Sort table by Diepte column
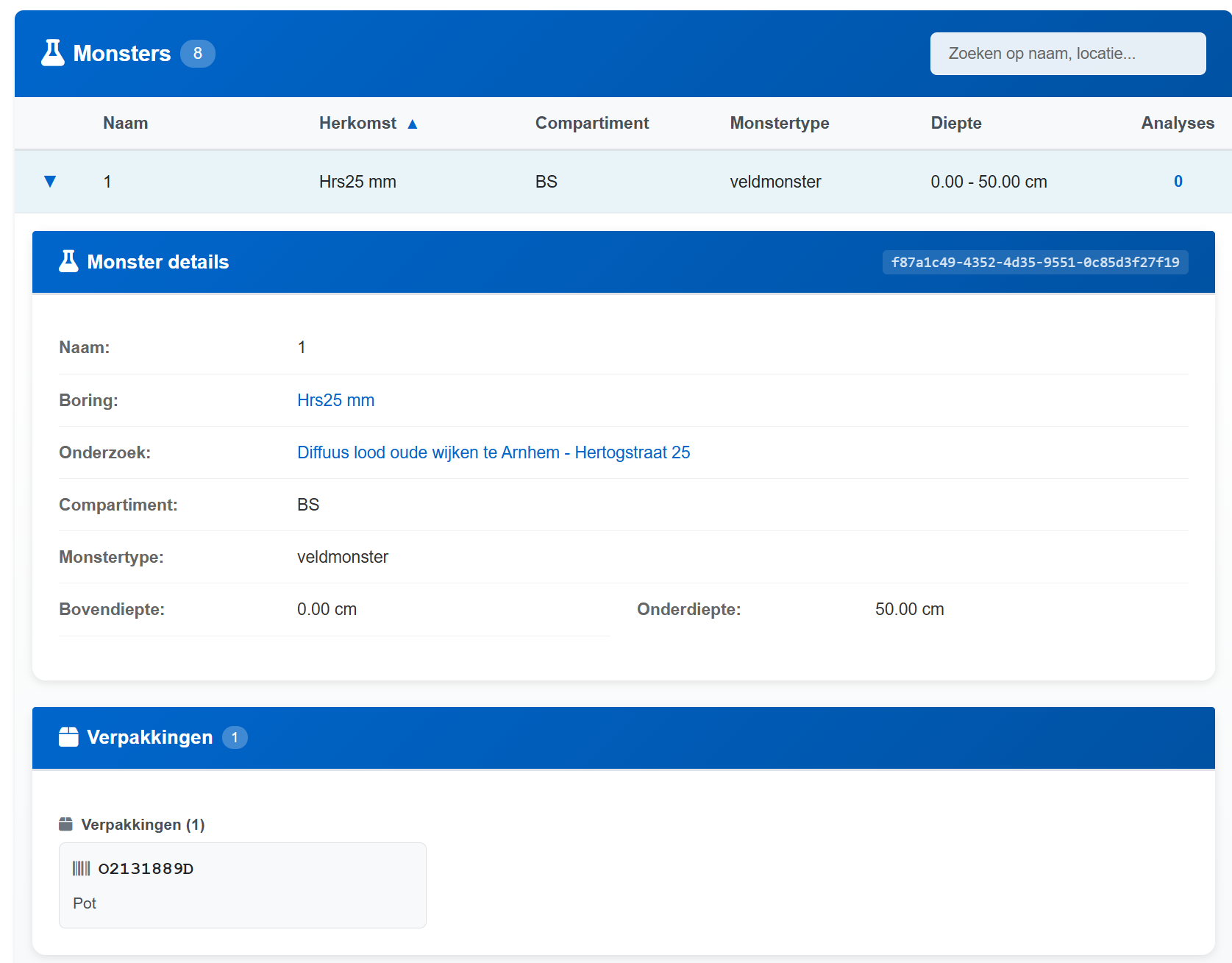 coord(955,123)
